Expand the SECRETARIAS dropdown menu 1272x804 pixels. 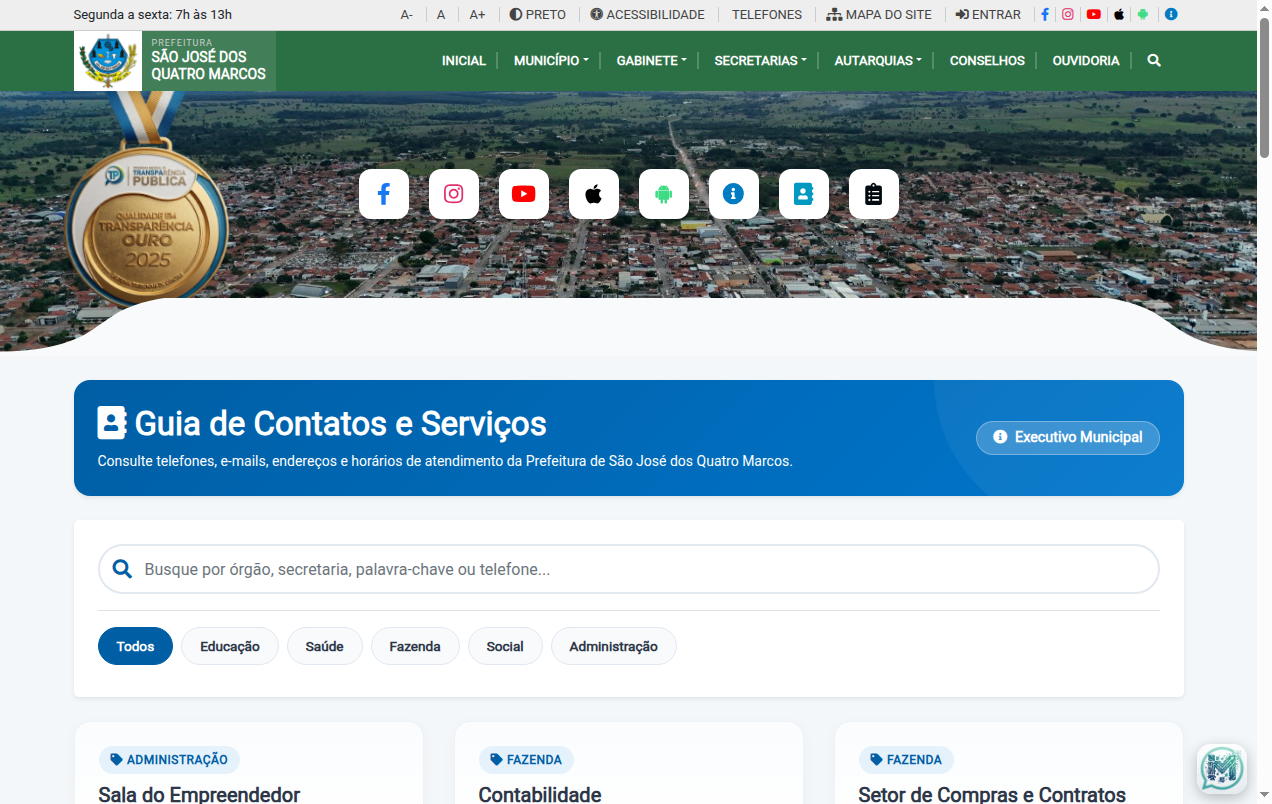tap(760, 61)
